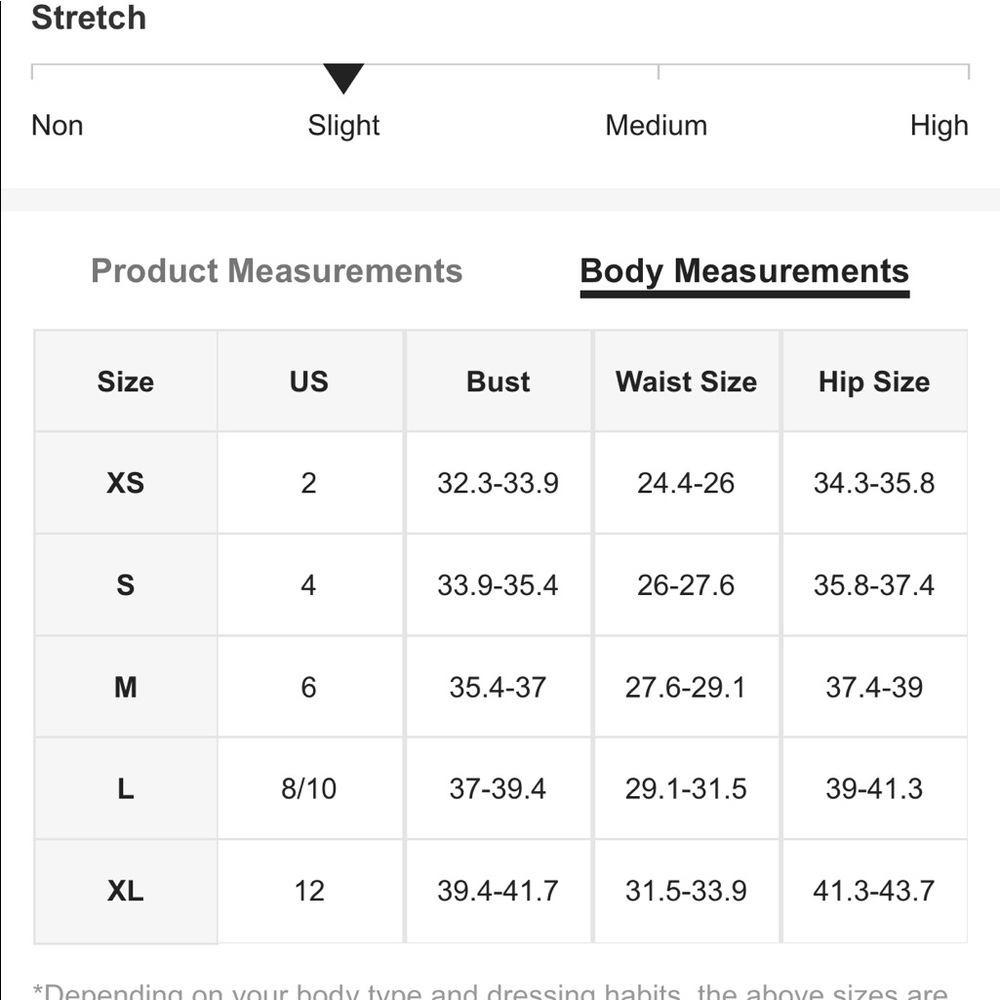Click the black stretch indicator triangle
Image resolution: width=1000 pixels, height=1000 pixels.
pyautogui.click(x=343, y=78)
